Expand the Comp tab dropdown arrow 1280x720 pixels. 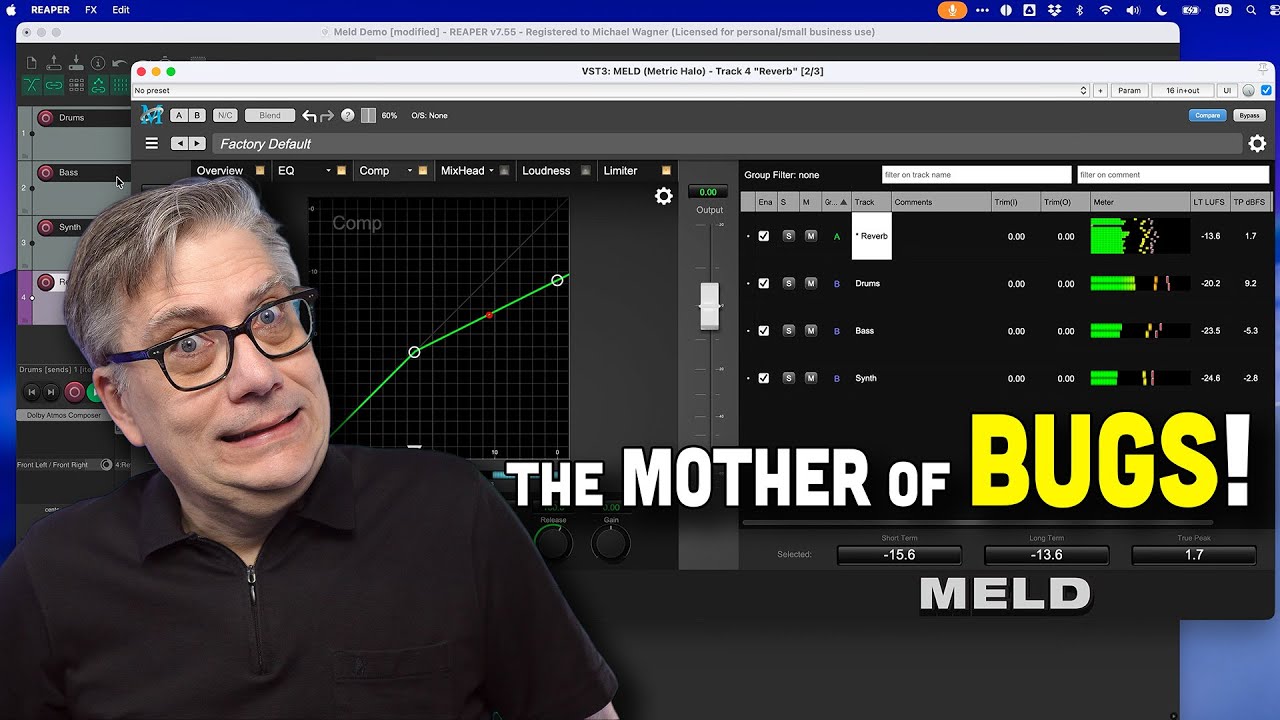click(410, 171)
